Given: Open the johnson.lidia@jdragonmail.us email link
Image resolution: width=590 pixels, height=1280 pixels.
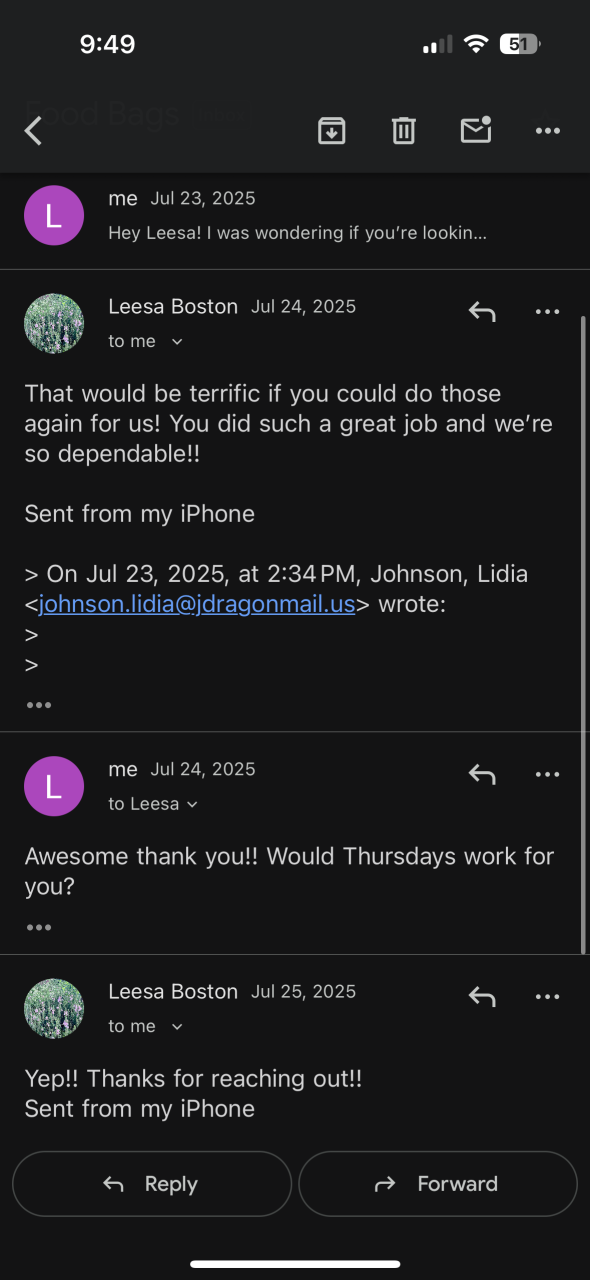Looking at the screenshot, I should 197,605.
